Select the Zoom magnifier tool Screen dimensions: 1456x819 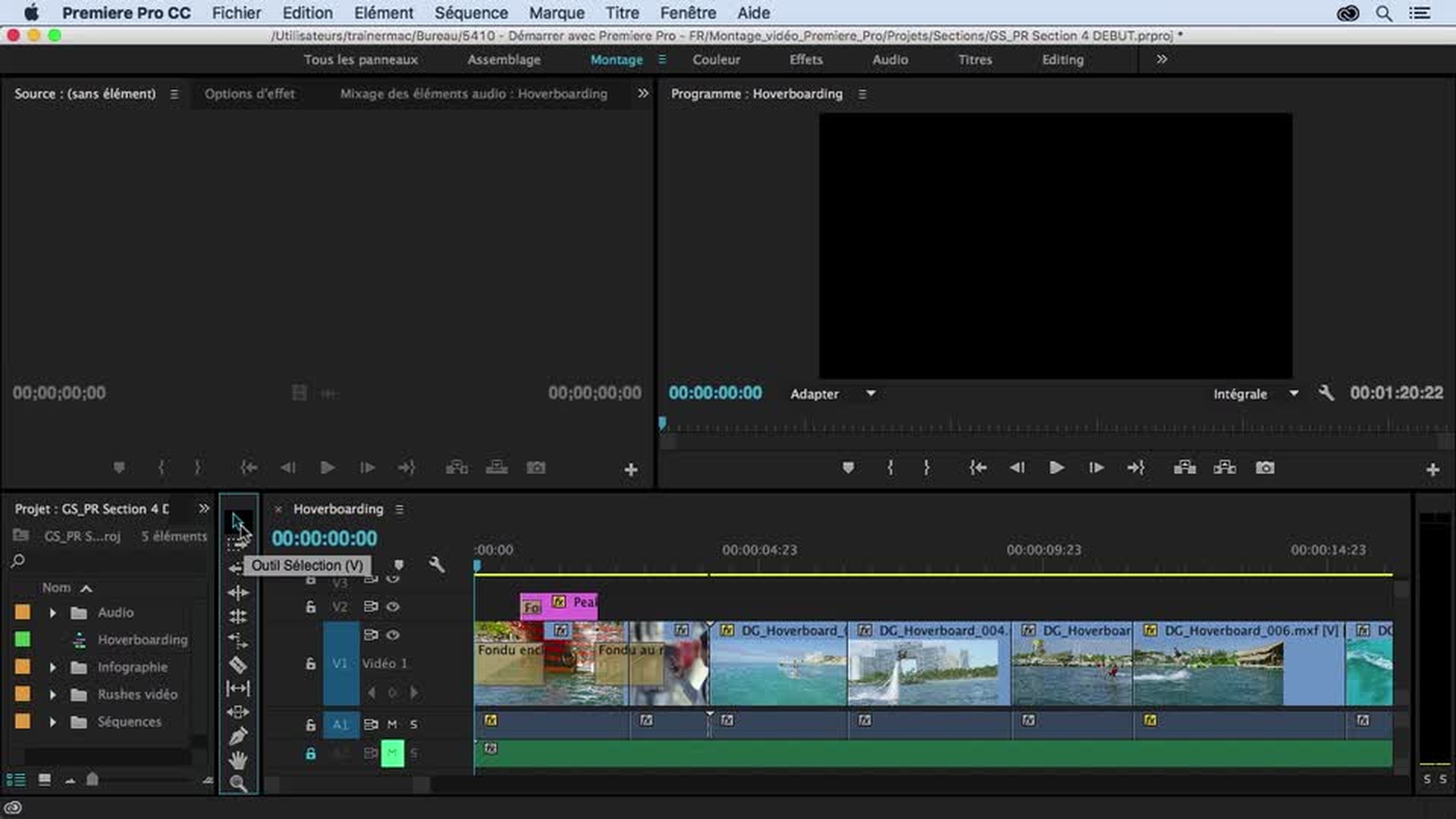[x=237, y=783]
